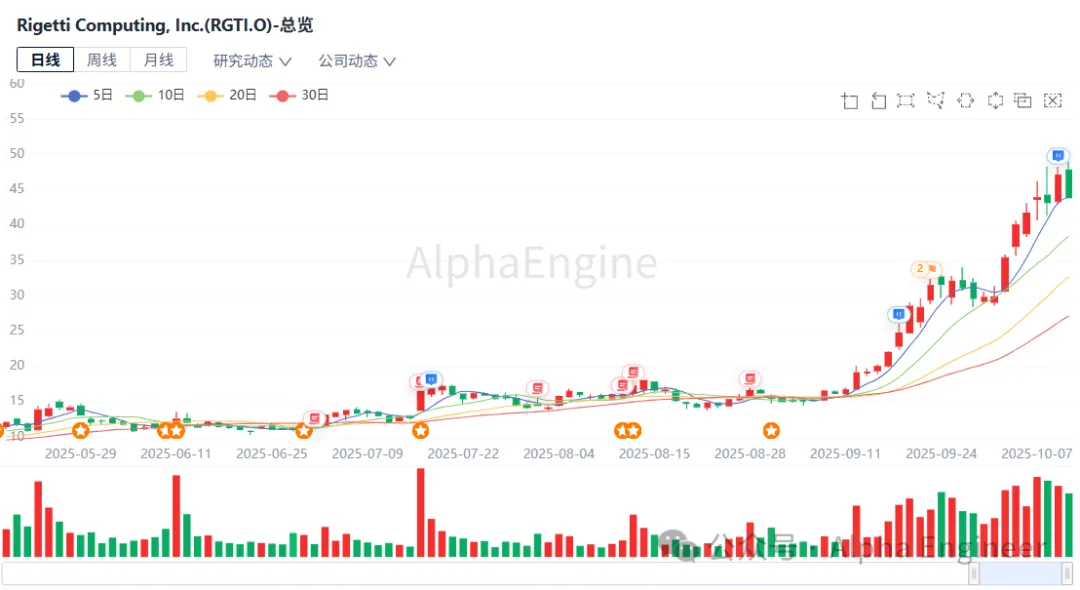Click the zoom restore (undo) icon
Screen dimensions: 1080x590
pos(879,100)
